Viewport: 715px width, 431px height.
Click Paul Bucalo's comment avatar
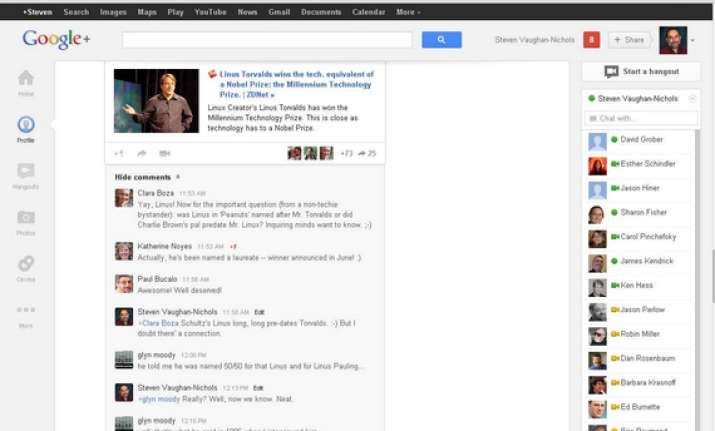[x=124, y=284]
